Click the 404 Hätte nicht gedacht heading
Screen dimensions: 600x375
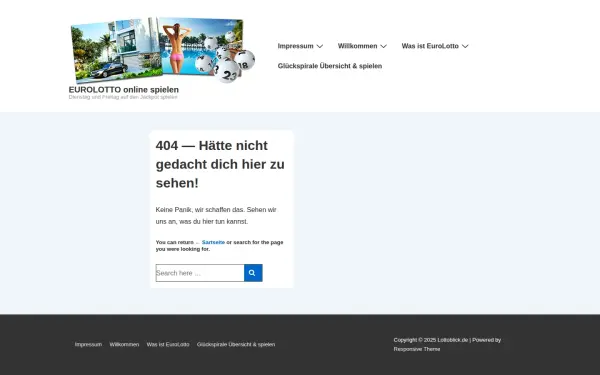click(x=220, y=164)
